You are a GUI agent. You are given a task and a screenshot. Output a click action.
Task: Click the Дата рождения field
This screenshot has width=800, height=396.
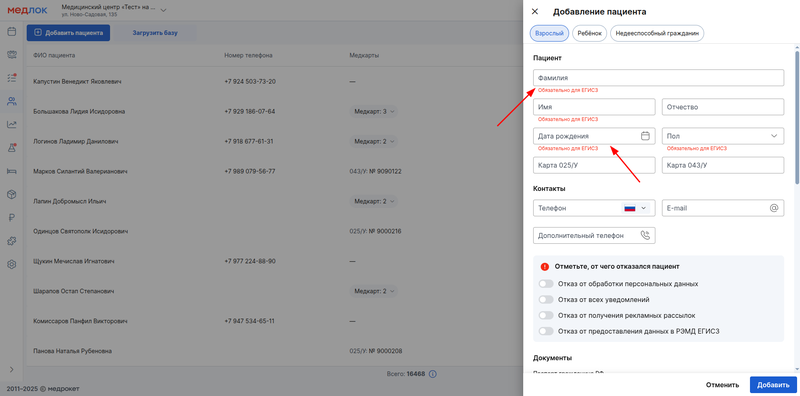(594, 136)
